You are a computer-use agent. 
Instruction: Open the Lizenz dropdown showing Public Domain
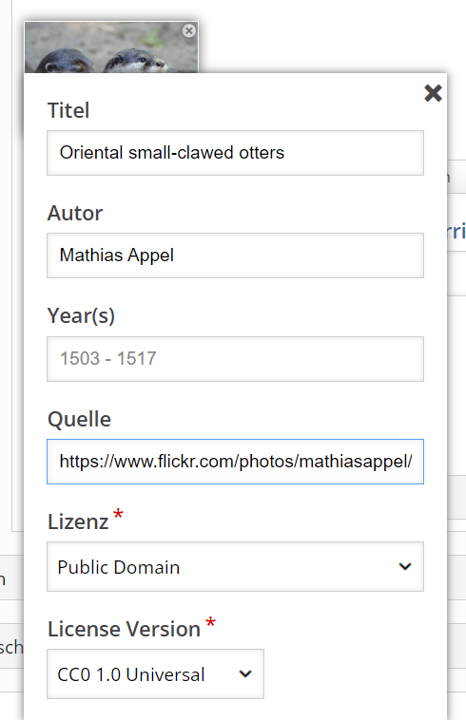(235, 567)
